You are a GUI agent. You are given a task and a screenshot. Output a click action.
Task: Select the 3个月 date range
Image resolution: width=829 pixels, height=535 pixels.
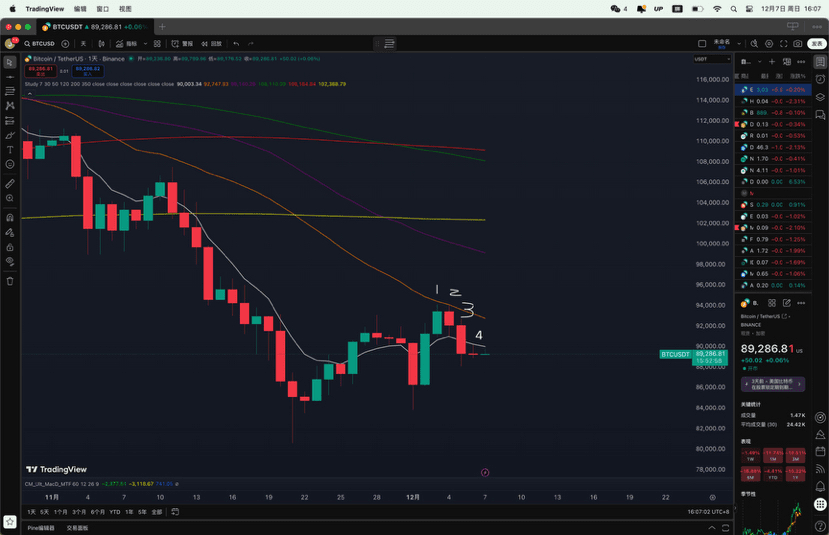(x=79, y=512)
